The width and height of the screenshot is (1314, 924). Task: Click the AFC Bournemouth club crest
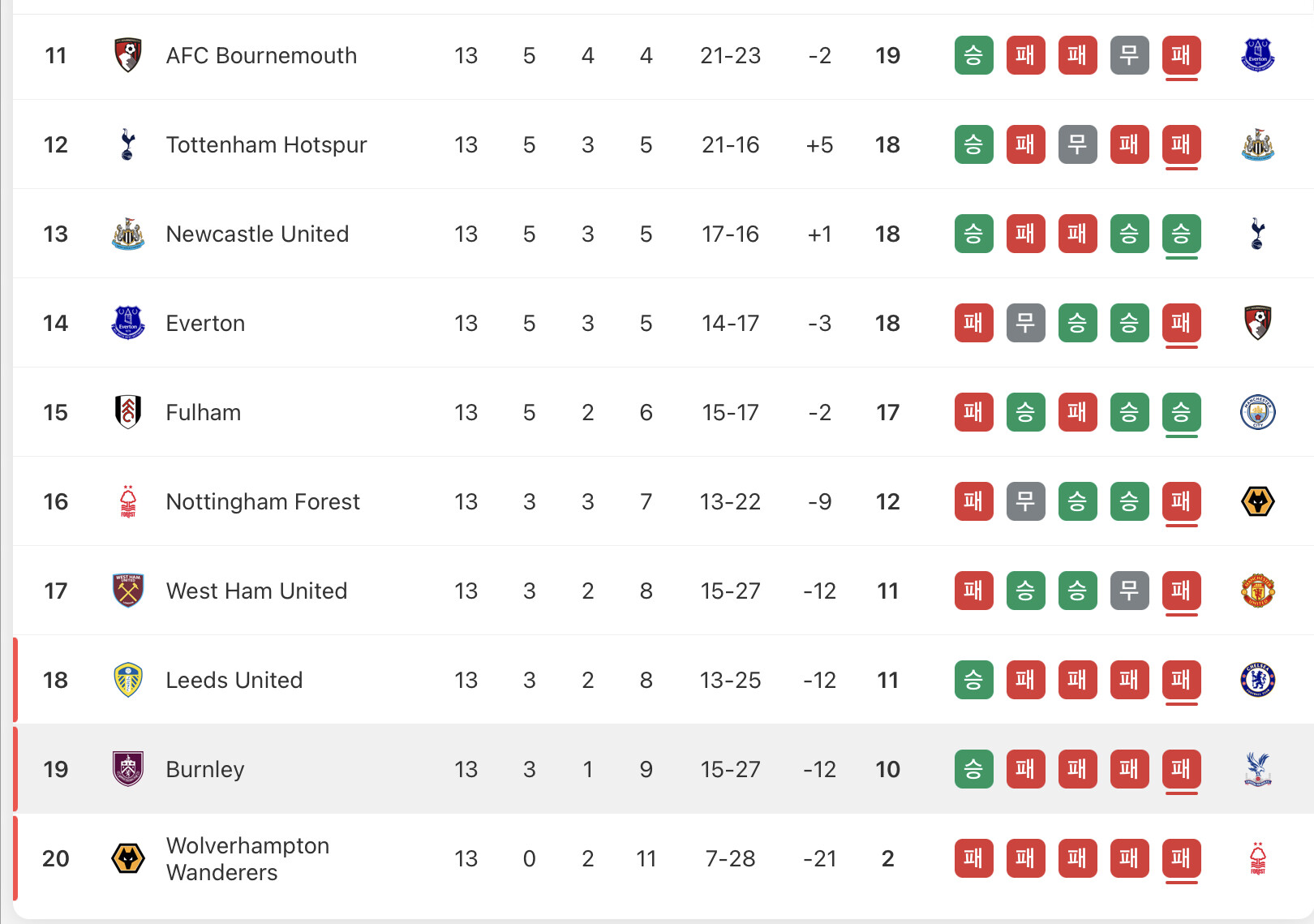[128, 55]
